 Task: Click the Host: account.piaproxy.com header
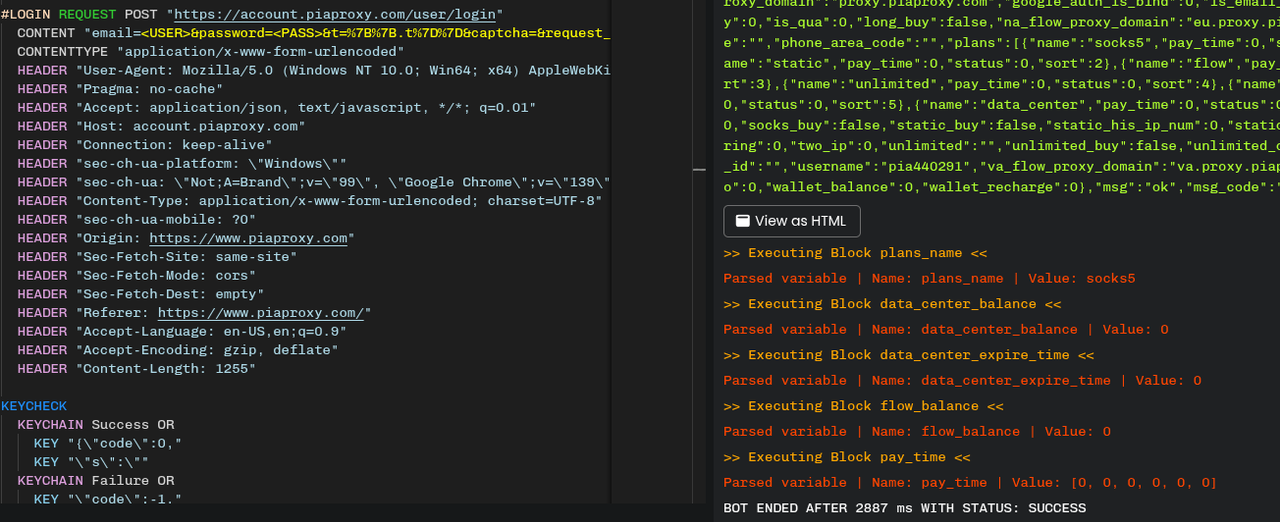(x=162, y=126)
